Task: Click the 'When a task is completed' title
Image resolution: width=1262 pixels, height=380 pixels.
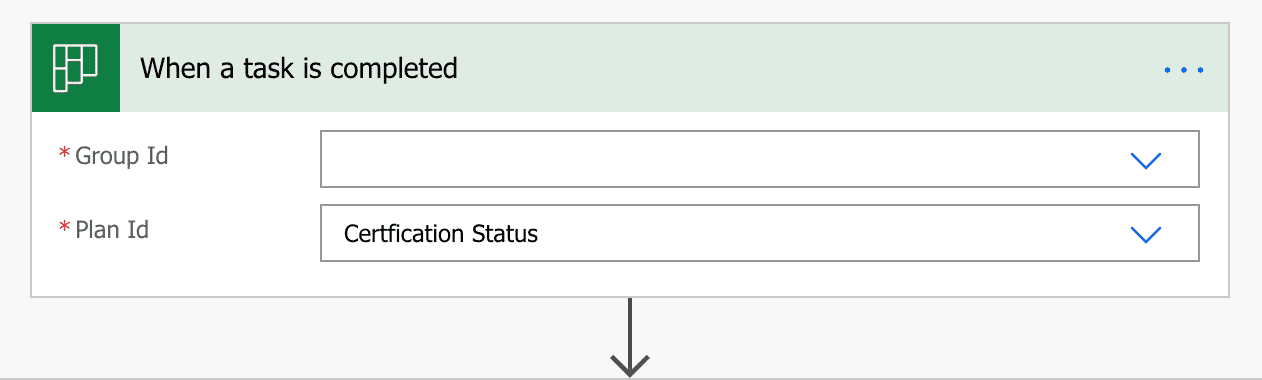Action: [299, 68]
